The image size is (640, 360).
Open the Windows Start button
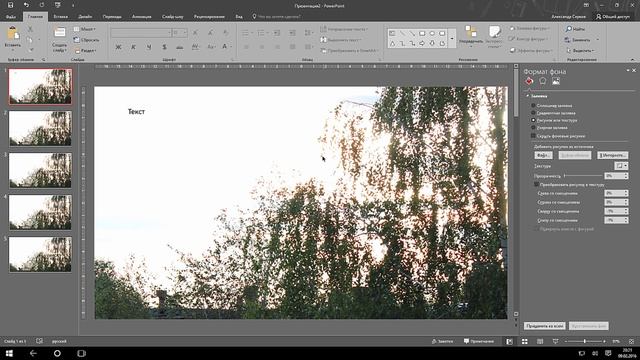(x=9, y=353)
